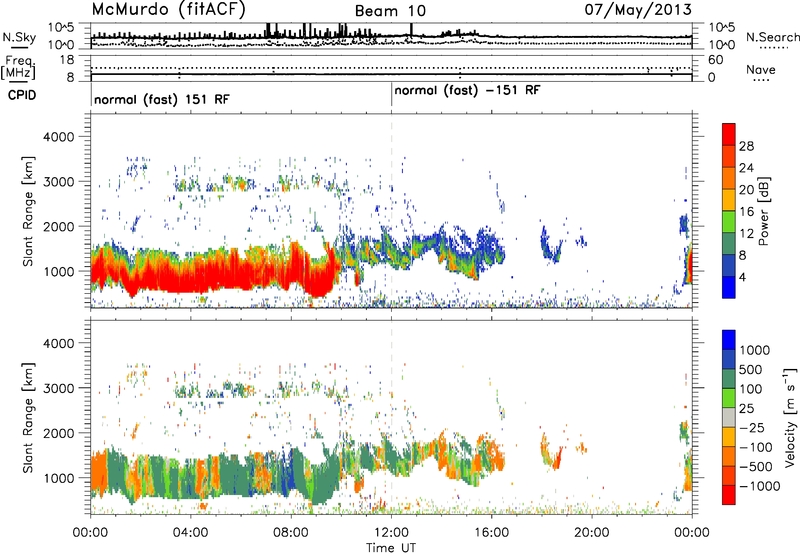
Task: Click the "Nave" legend label
Action: coord(760,69)
